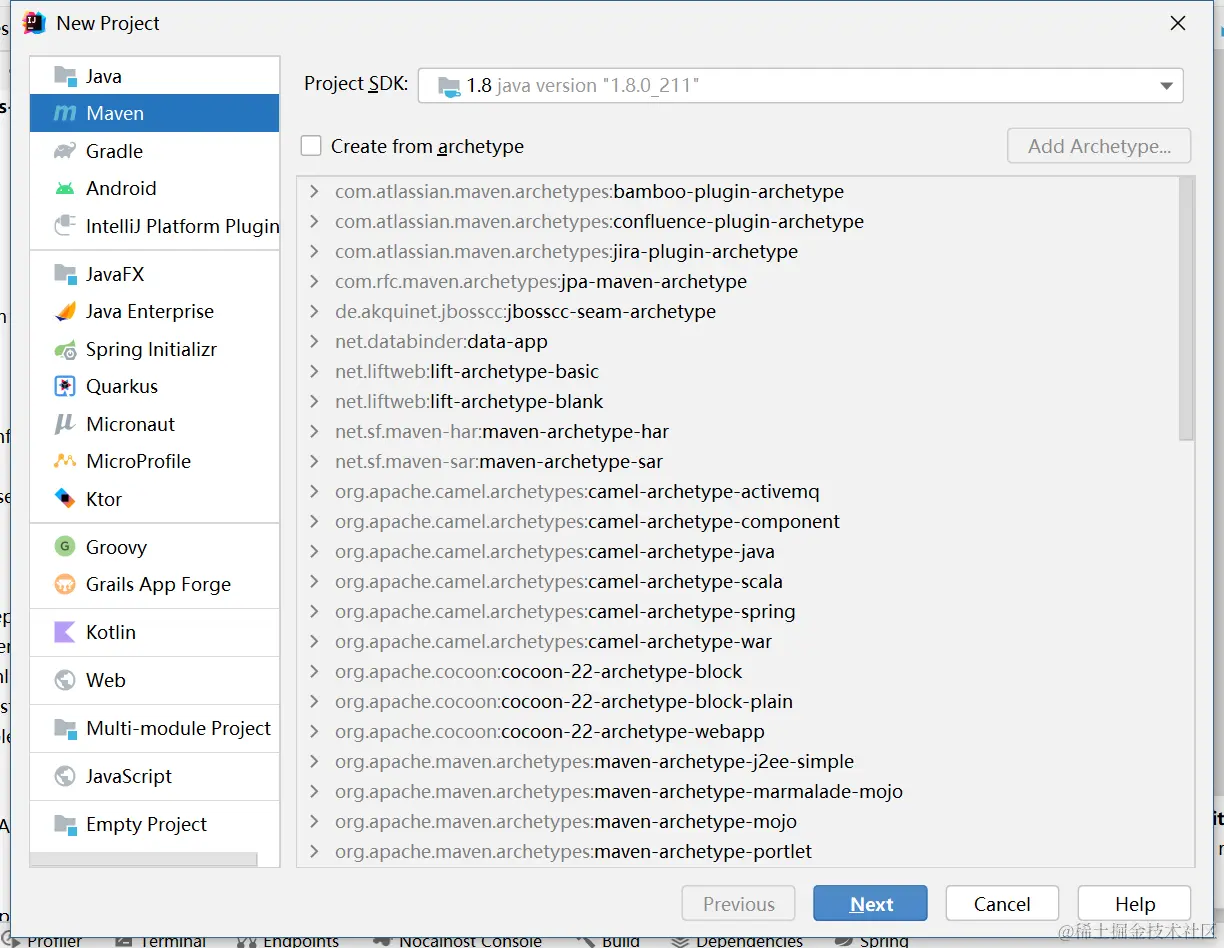
Task: Pick the Micronaut mu icon
Action: coord(65,424)
